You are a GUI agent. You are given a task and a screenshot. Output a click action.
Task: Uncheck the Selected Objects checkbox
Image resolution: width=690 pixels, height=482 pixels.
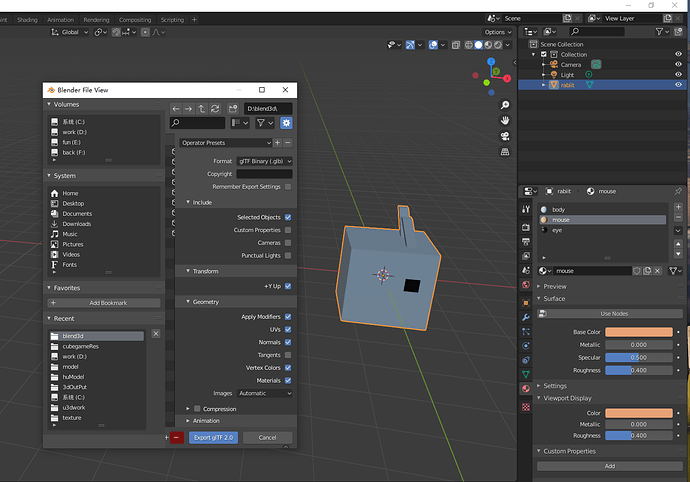click(288, 217)
